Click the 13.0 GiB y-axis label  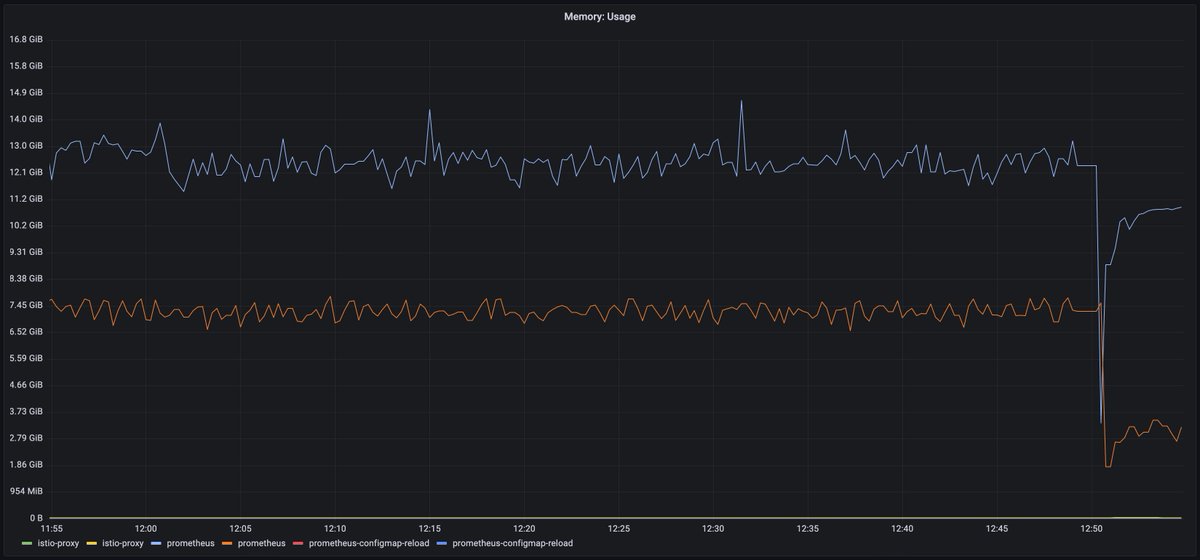(x=25, y=145)
